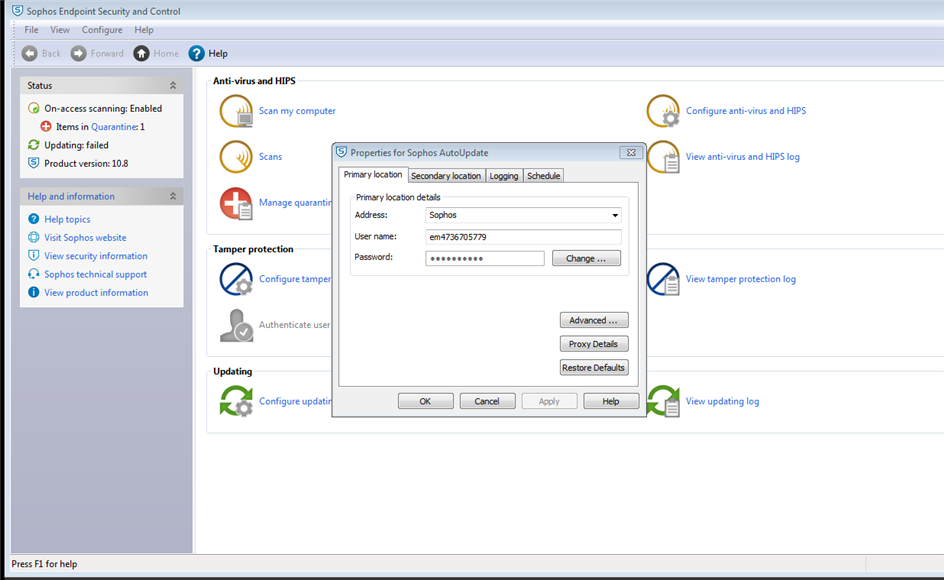The image size is (944, 580).
Task: Open View updating log link
Action: tap(722, 401)
